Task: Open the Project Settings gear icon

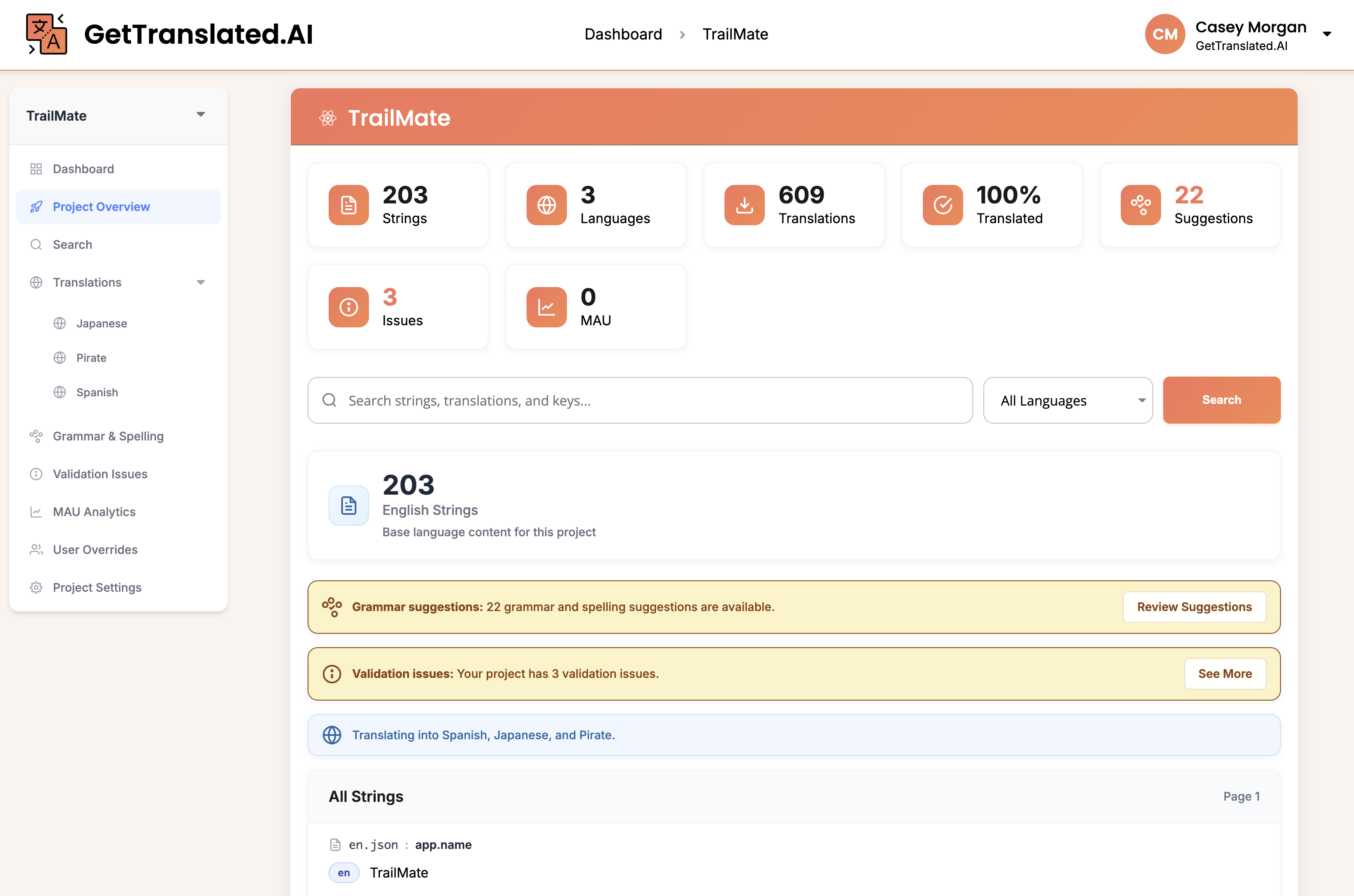Action: pyautogui.click(x=36, y=588)
